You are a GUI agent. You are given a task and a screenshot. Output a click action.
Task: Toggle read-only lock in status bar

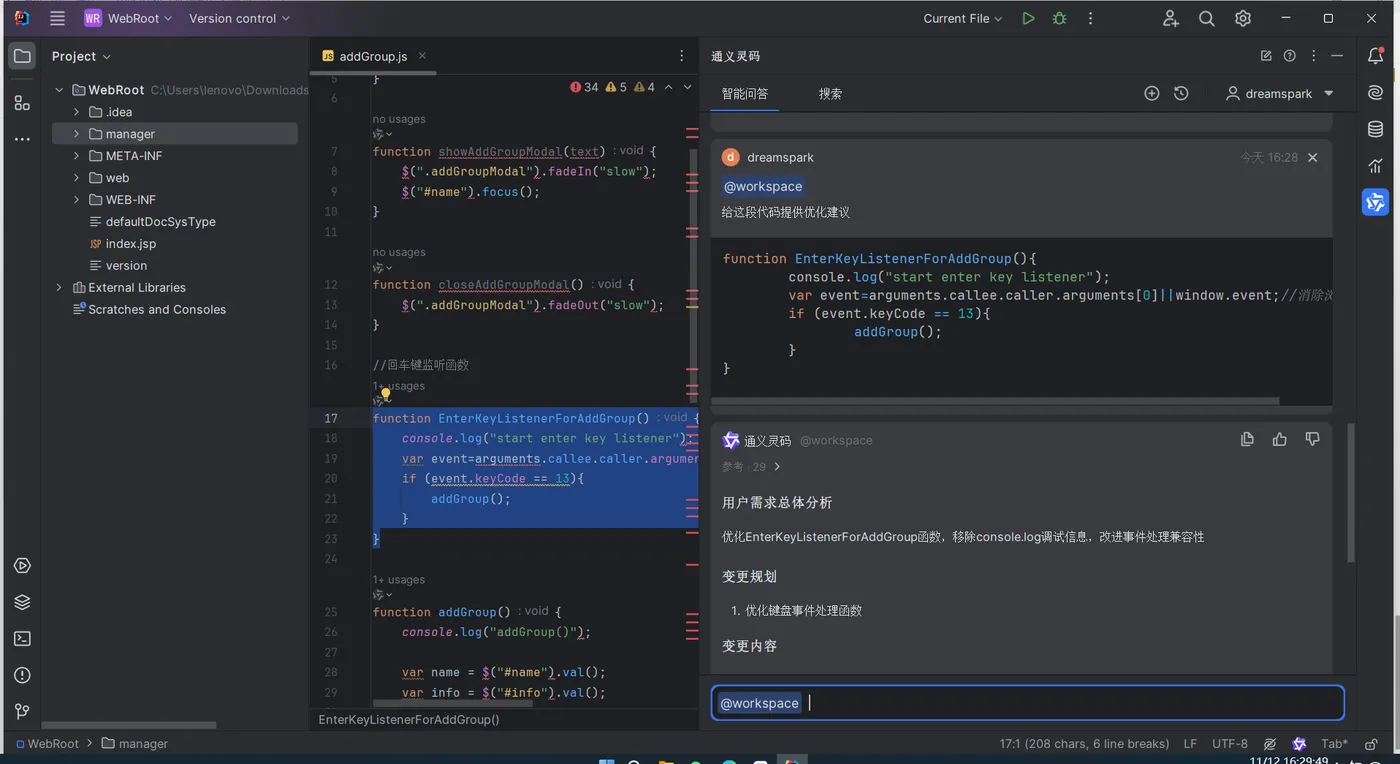[x=1371, y=744]
